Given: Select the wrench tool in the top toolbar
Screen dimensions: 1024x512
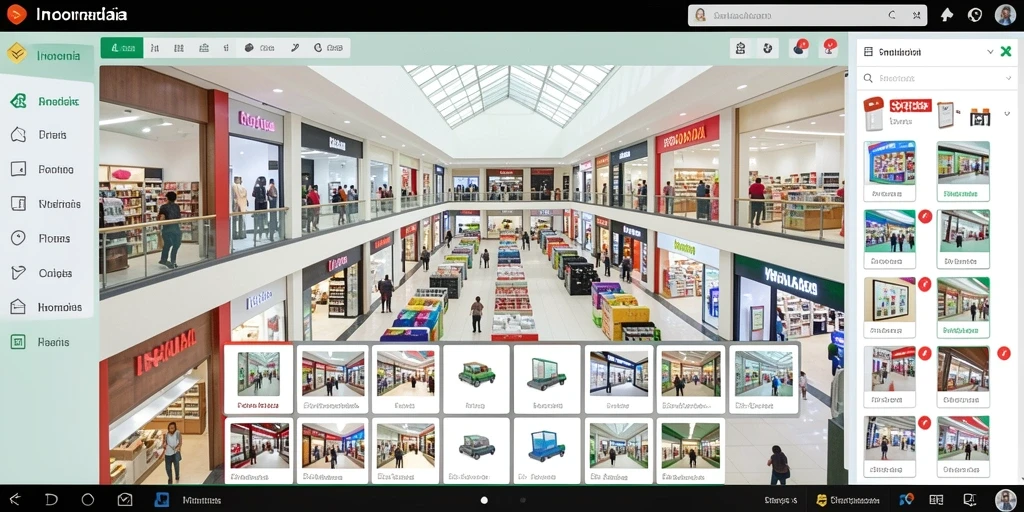Looking at the screenshot, I should tap(295, 48).
